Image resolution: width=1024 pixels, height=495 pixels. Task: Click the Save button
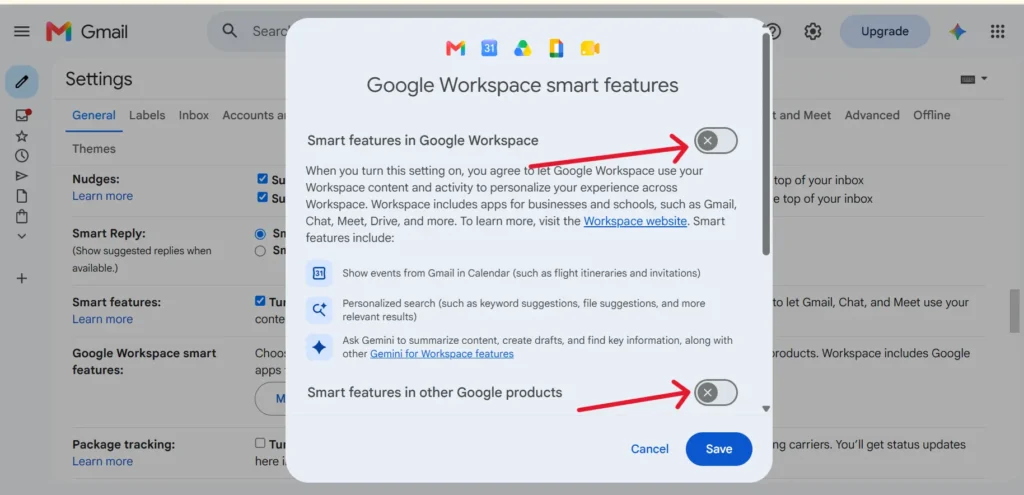click(718, 449)
